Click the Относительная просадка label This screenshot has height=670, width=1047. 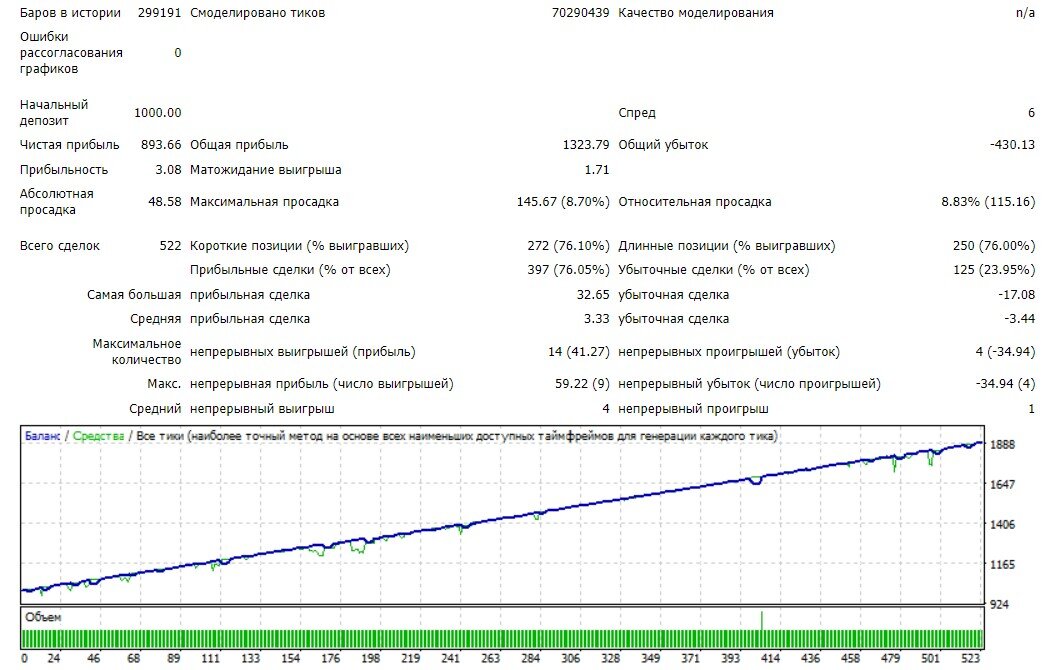tap(695, 202)
